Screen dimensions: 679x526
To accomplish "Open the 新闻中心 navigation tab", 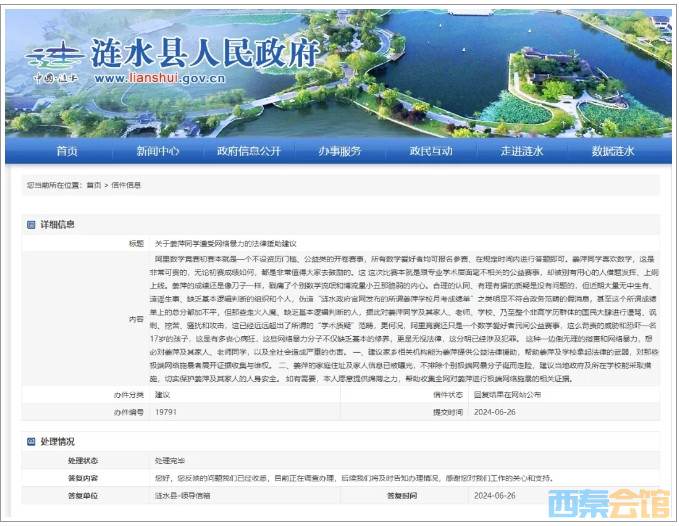I will (x=158, y=151).
